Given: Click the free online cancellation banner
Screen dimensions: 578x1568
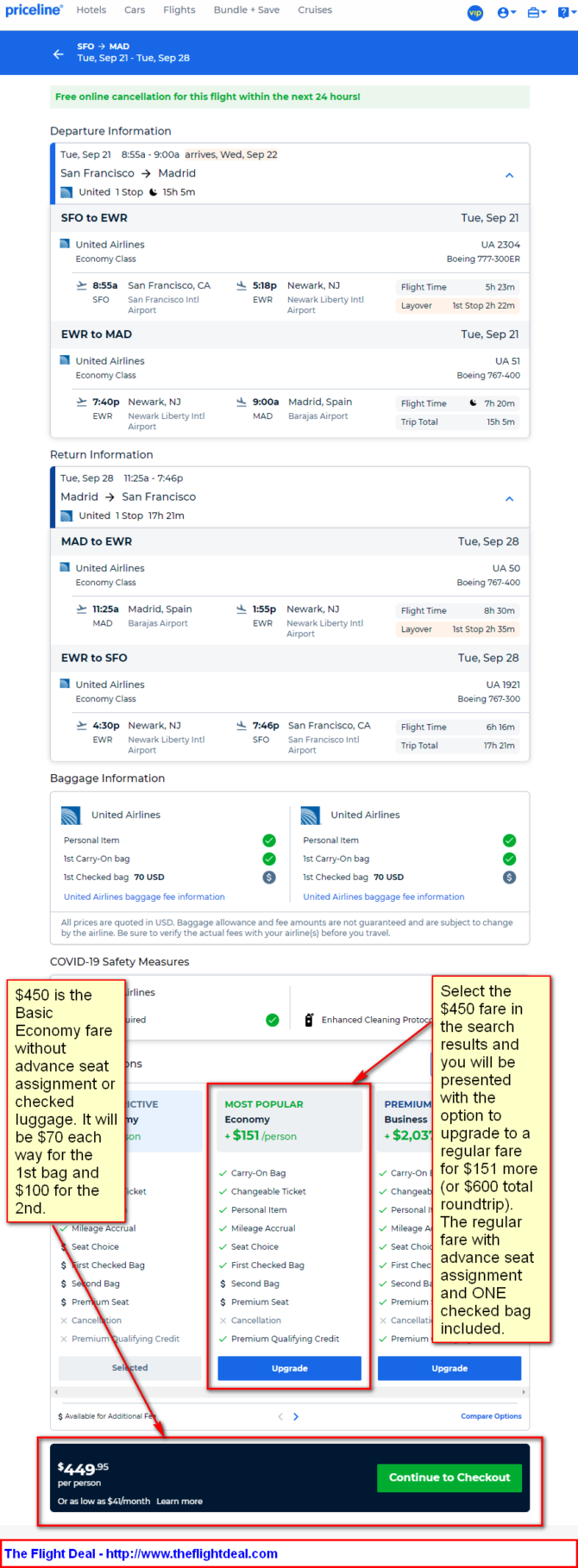Looking at the screenshot, I should 290,97.
